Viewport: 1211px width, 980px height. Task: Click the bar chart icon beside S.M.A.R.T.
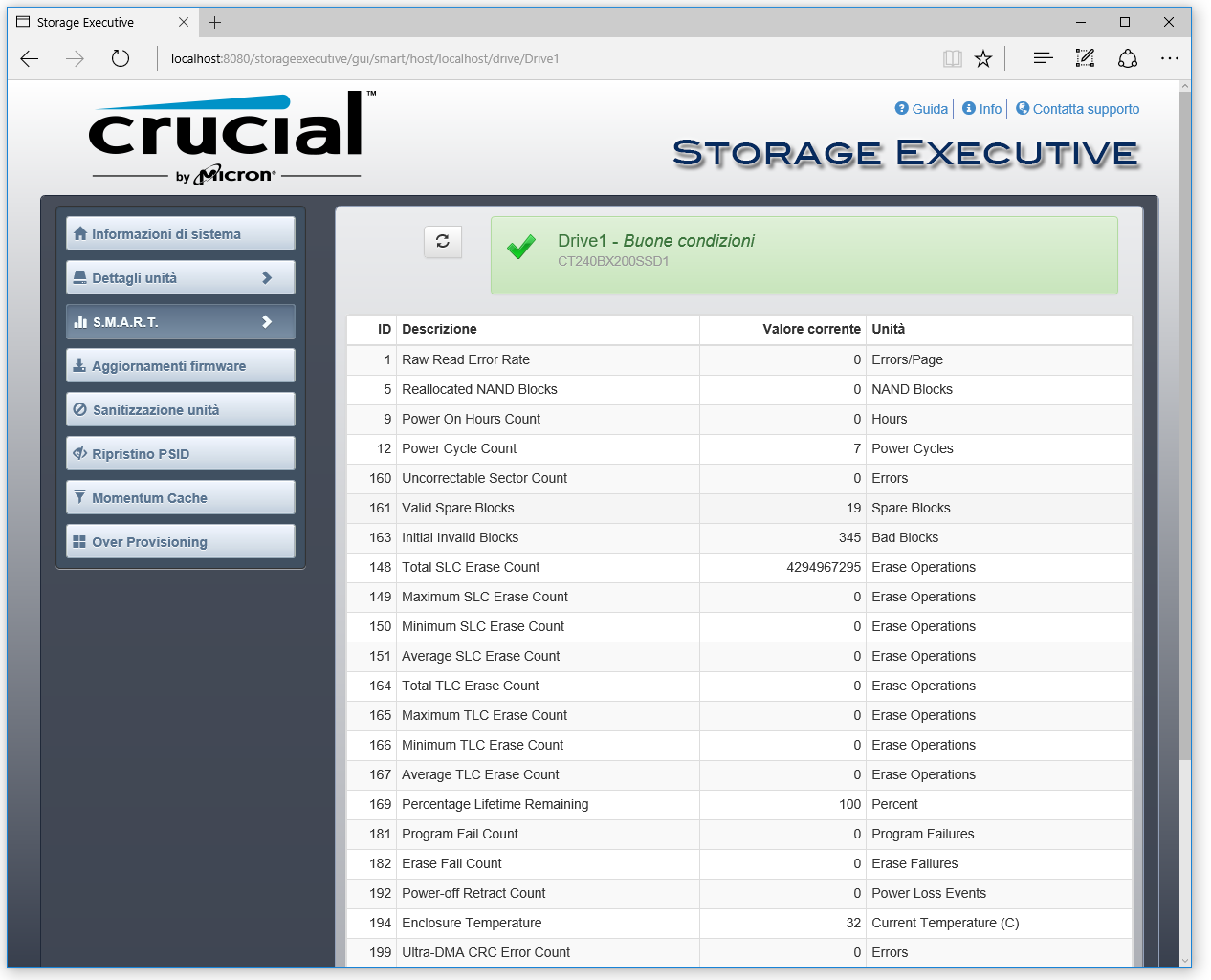[x=80, y=321]
